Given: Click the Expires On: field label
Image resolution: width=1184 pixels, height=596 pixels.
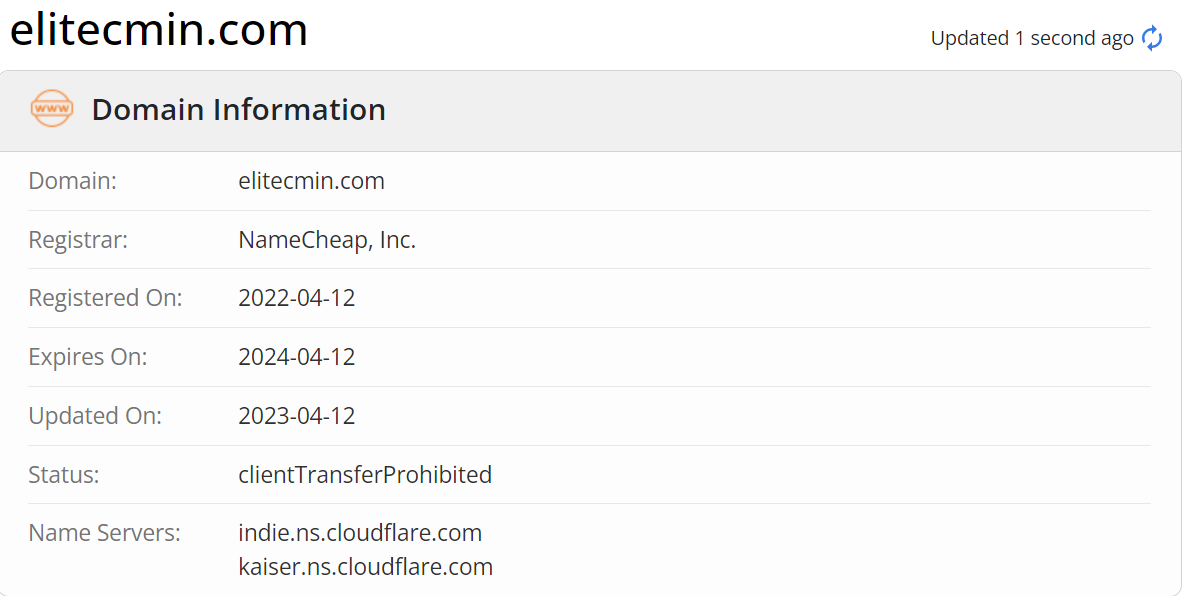Looking at the screenshot, I should pos(88,357).
